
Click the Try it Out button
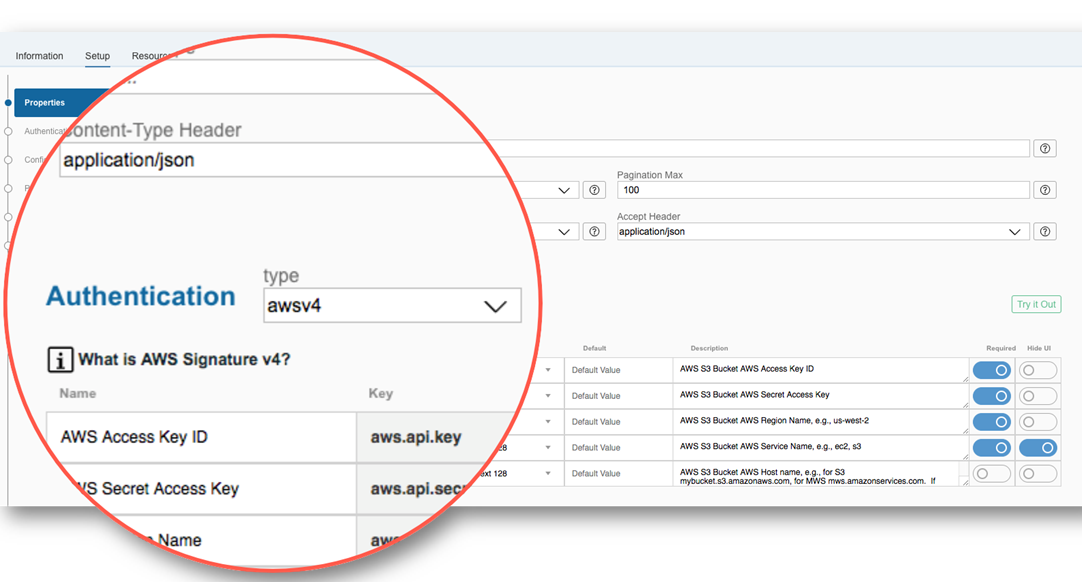pyautogui.click(x=1036, y=304)
